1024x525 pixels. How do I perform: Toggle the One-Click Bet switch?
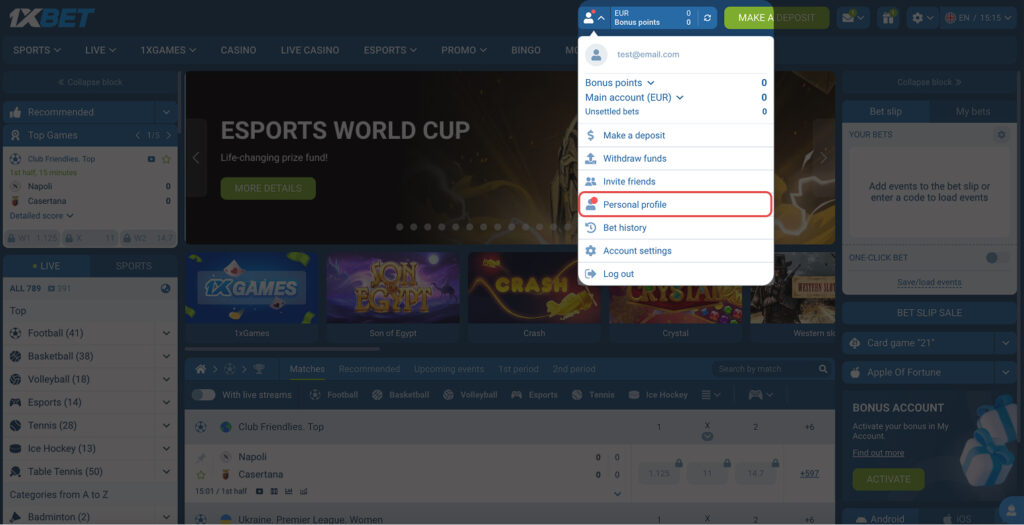pos(995,258)
